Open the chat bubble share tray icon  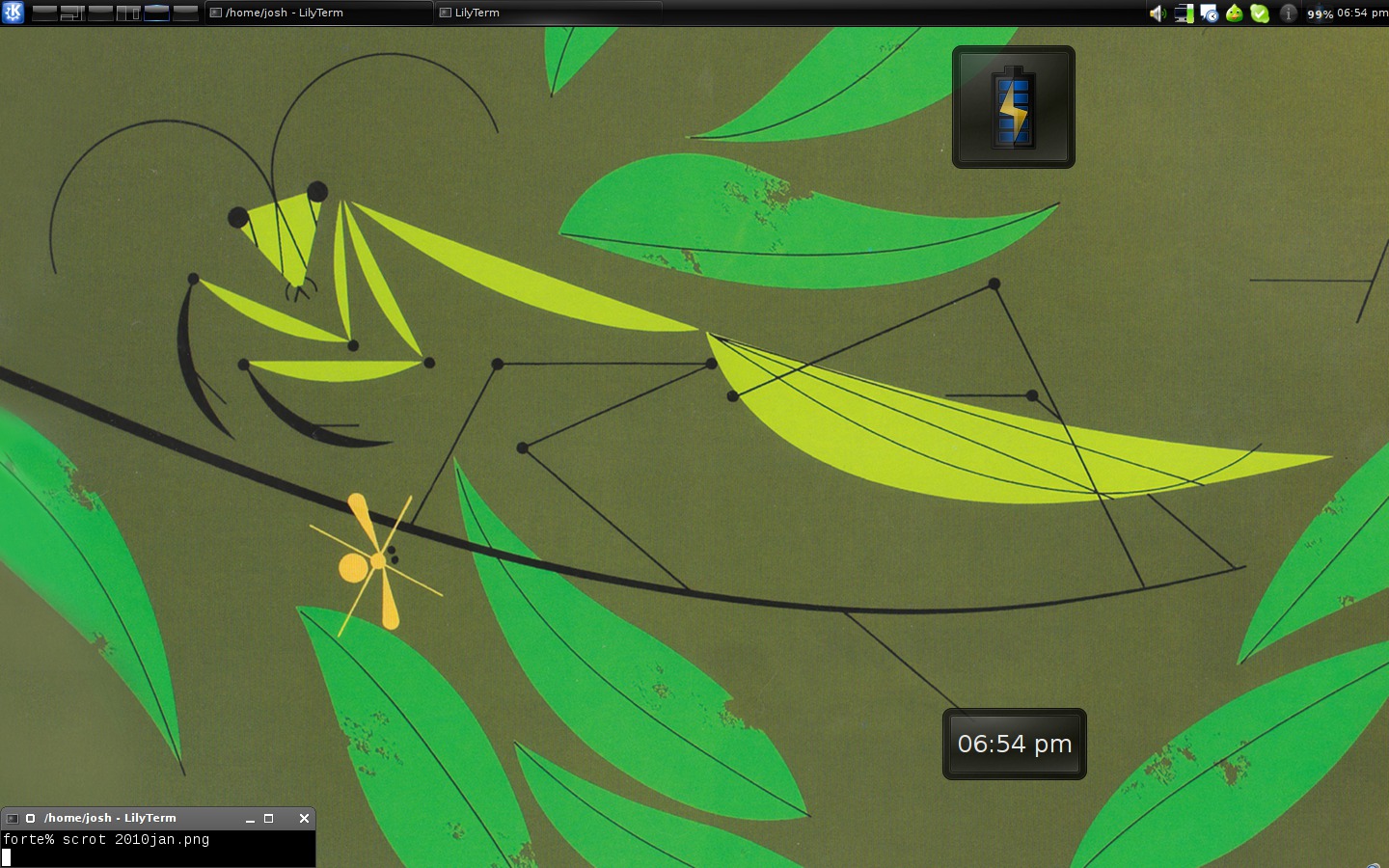1209,14
